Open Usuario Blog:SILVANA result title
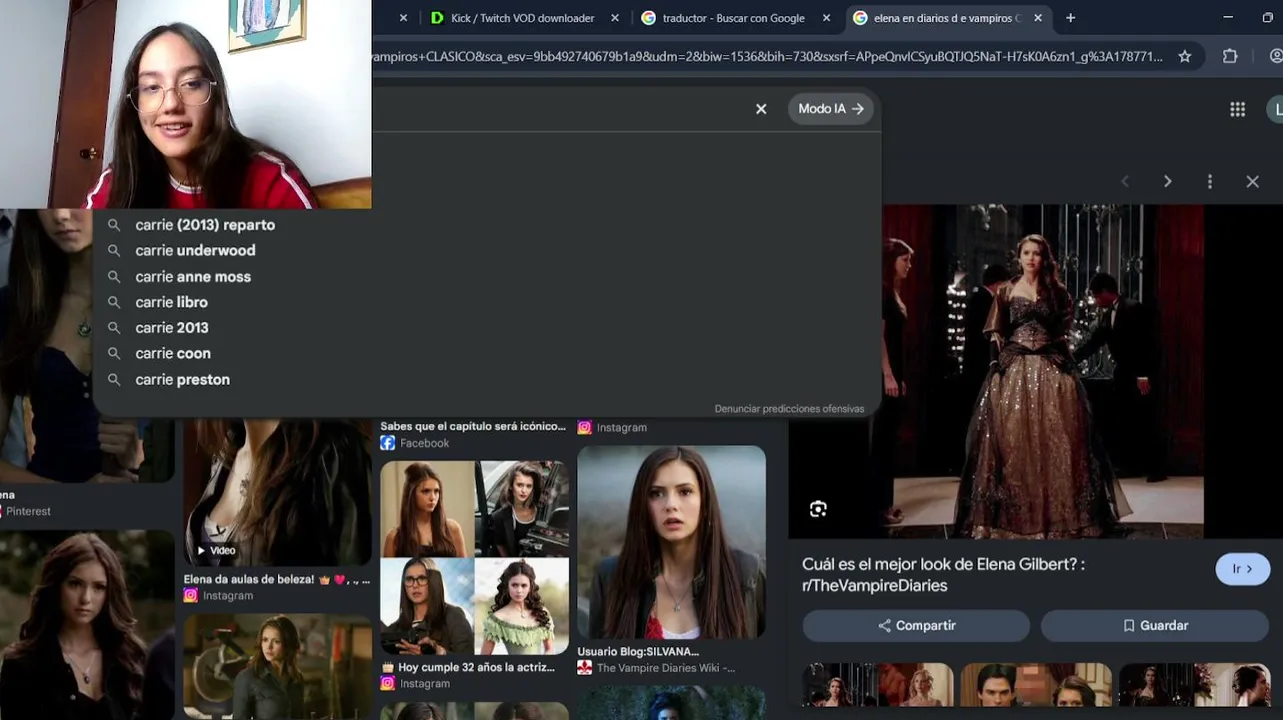This screenshot has height=720, width=1283. point(638,652)
